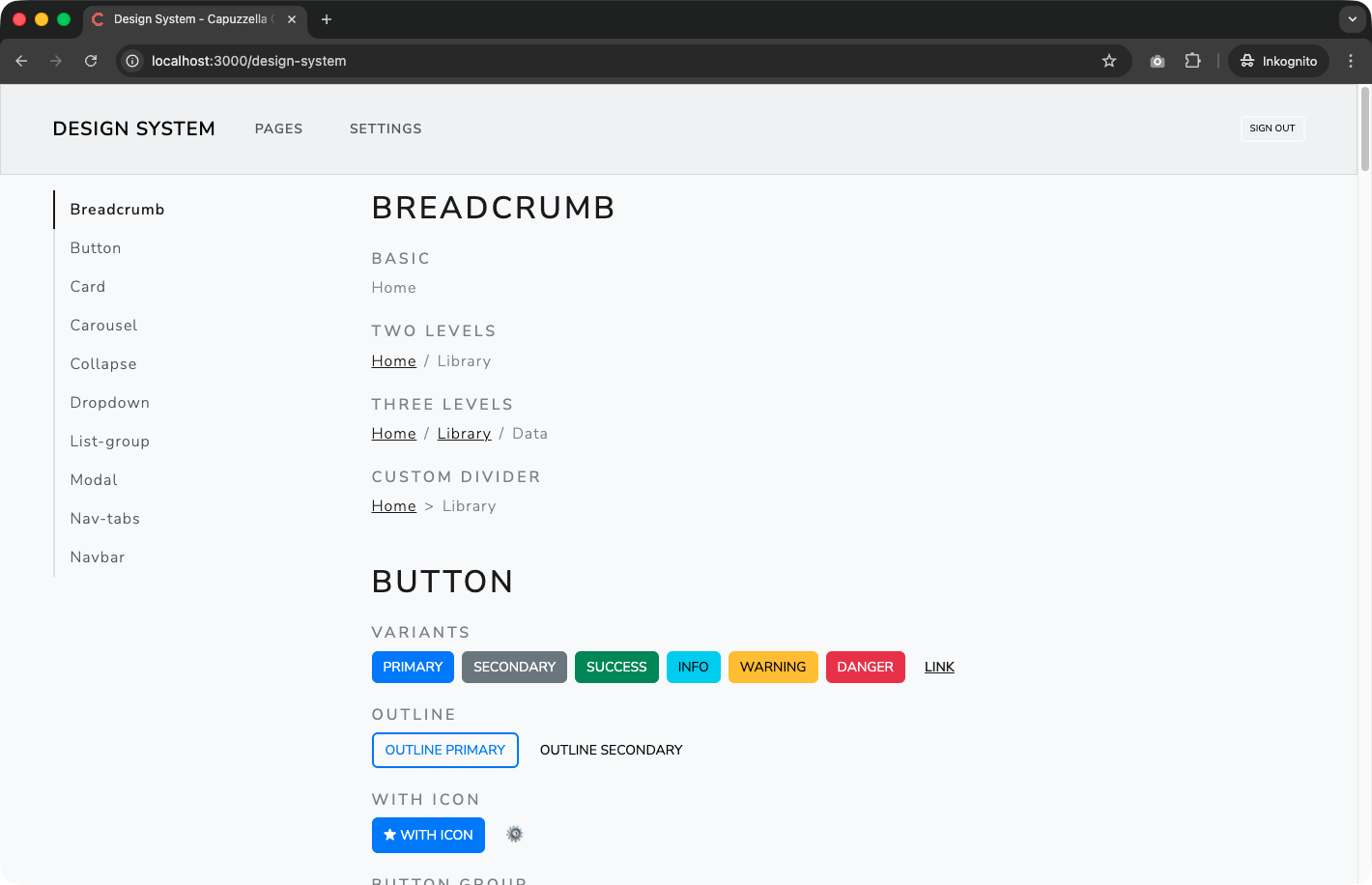Open the browser extensions puzzle icon
Screen dimensions: 1372x885
point(1192,60)
